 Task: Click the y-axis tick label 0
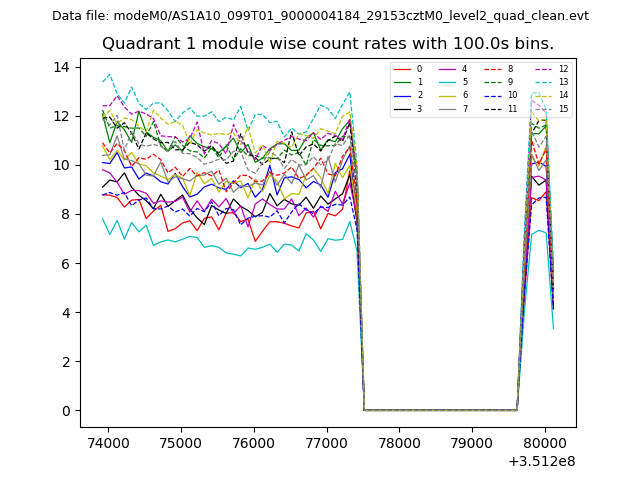[x=65, y=411]
